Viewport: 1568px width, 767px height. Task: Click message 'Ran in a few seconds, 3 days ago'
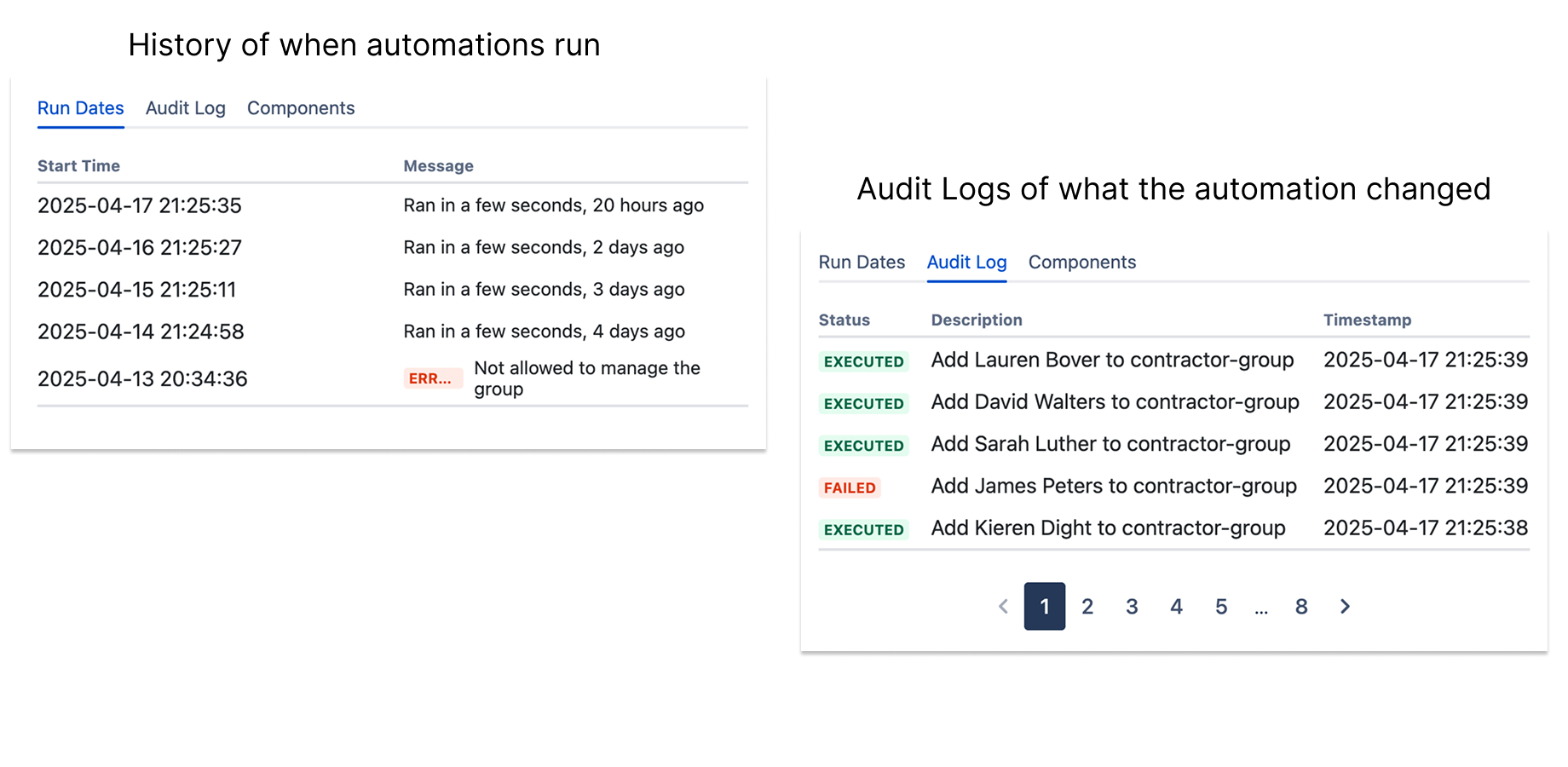point(544,290)
